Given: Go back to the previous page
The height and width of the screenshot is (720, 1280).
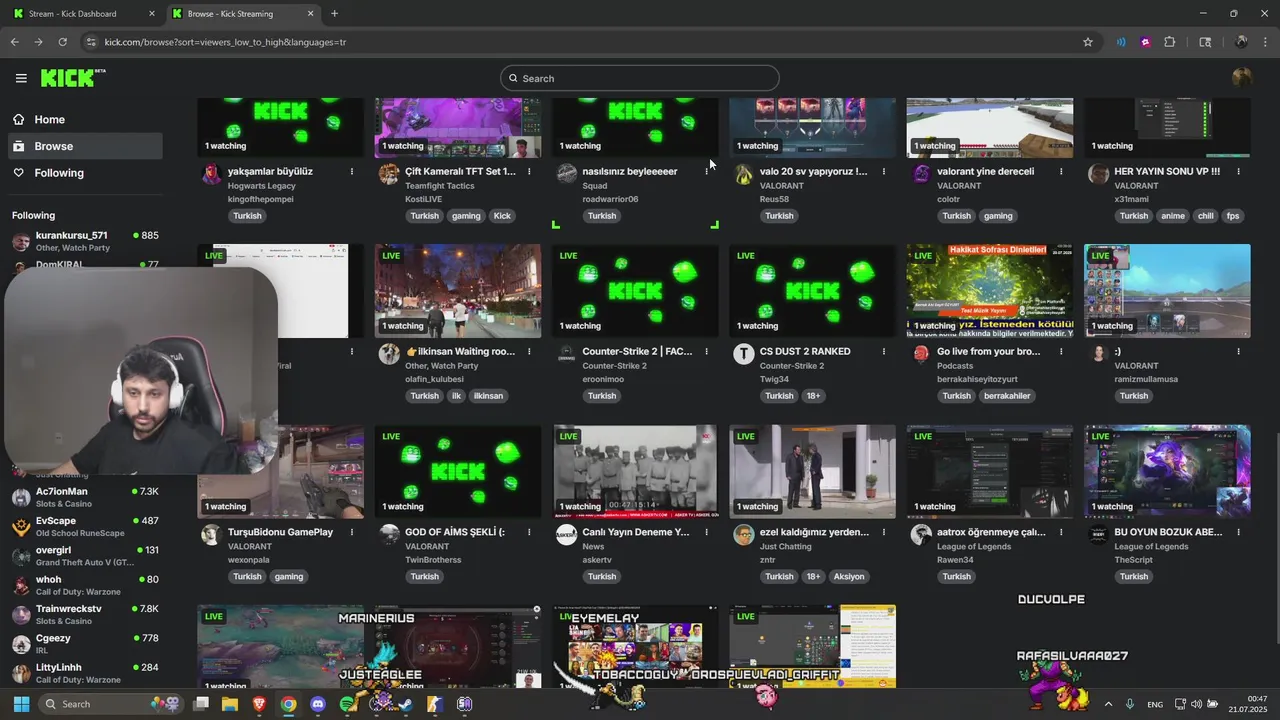Looking at the screenshot, I should [x=14, y=42].
